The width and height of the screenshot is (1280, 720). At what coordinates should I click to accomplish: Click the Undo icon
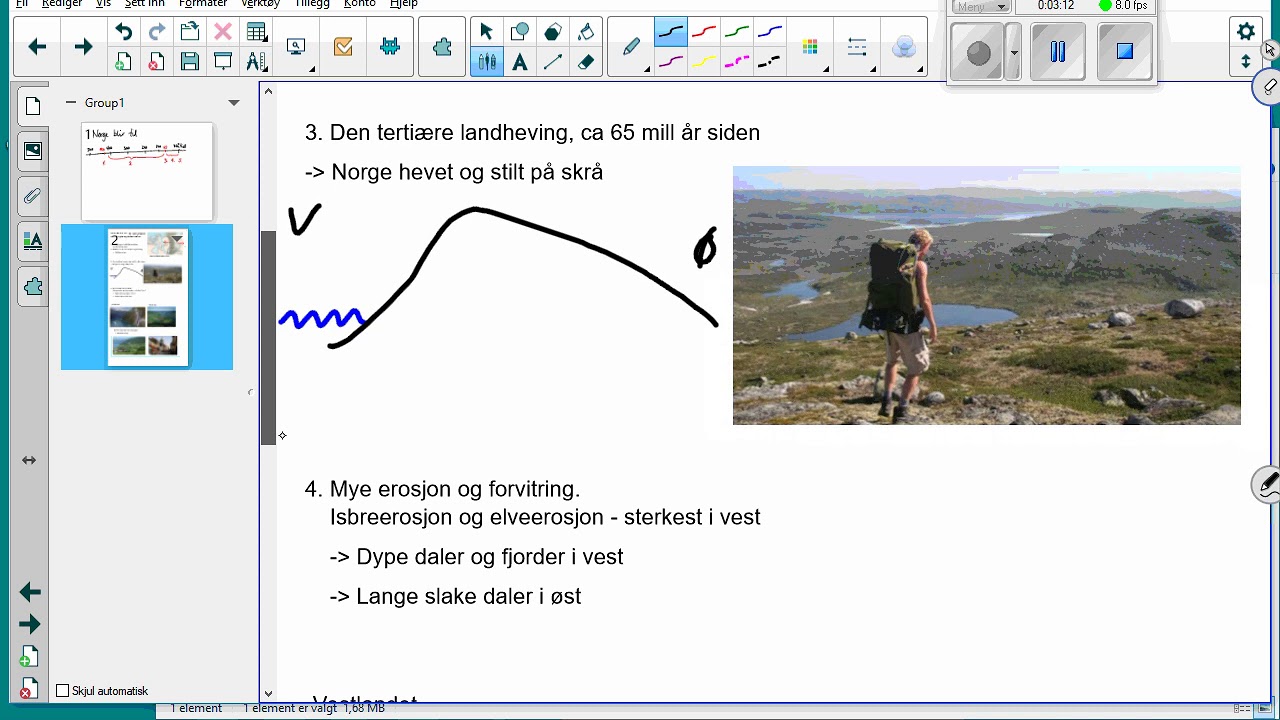(123, 32)
